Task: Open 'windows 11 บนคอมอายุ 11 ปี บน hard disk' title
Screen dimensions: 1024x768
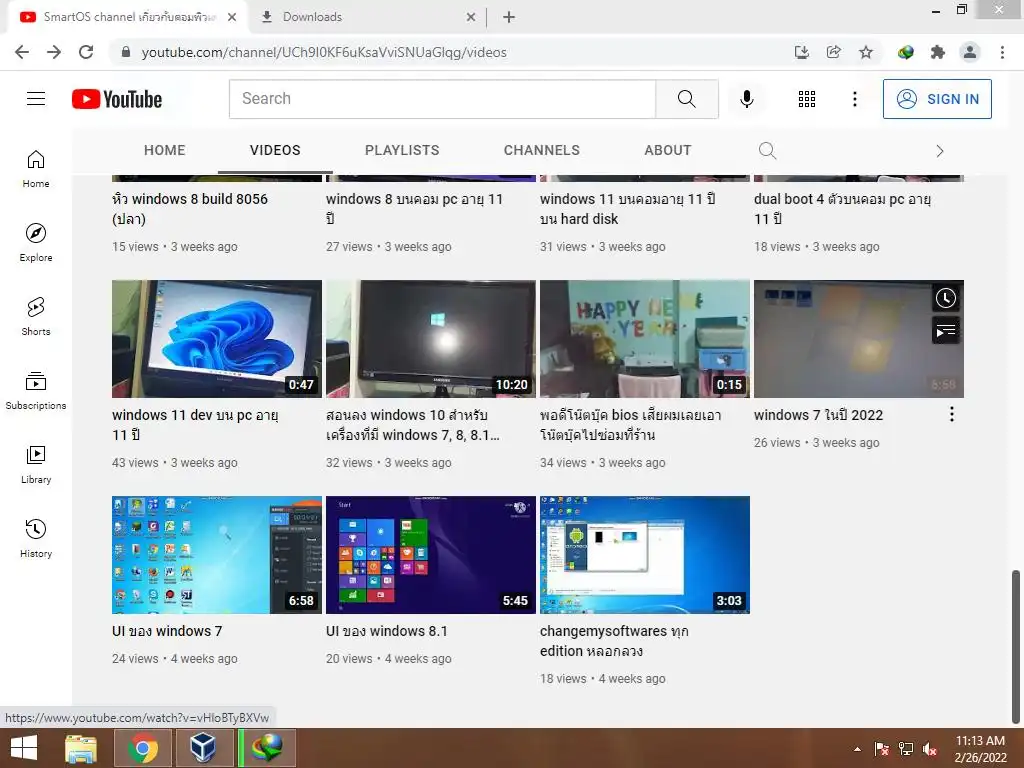Action: click(628, 208)
